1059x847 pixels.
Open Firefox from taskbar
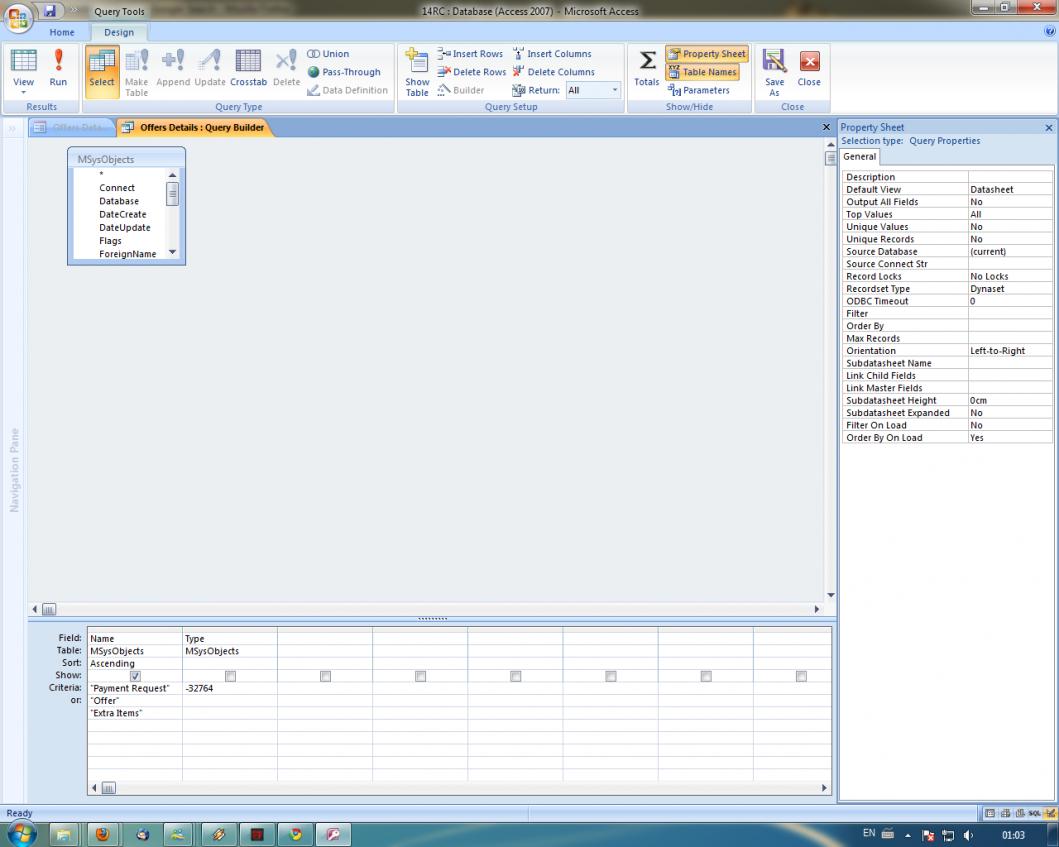click(103, 835)
